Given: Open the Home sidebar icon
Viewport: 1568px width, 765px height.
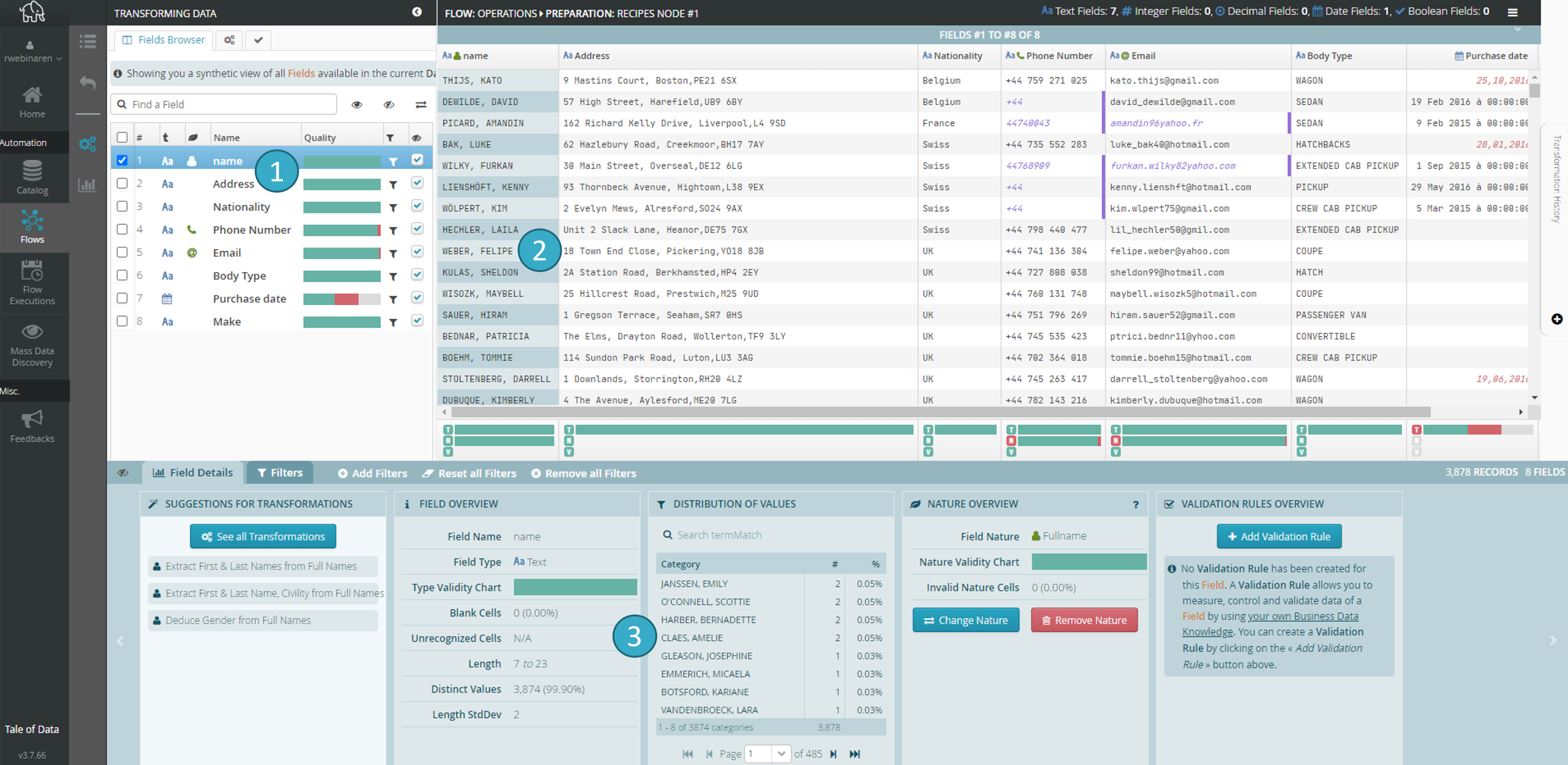Looking at the screenshot, I should [32, 102].
